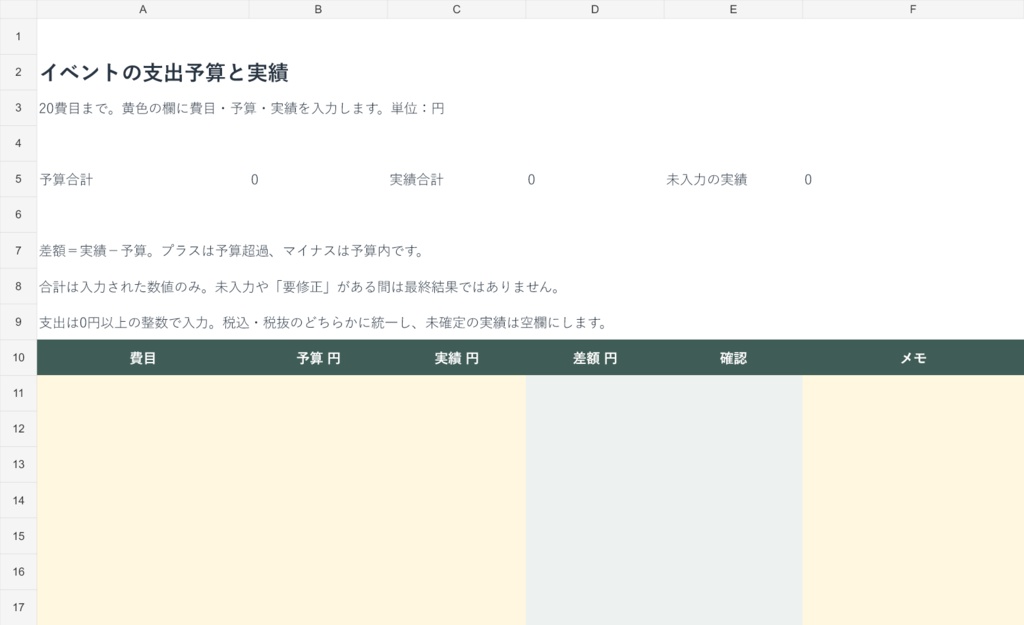Select column C header
Image resolution: width=1024 pixels, height=625 pixels.
[456, 9]
